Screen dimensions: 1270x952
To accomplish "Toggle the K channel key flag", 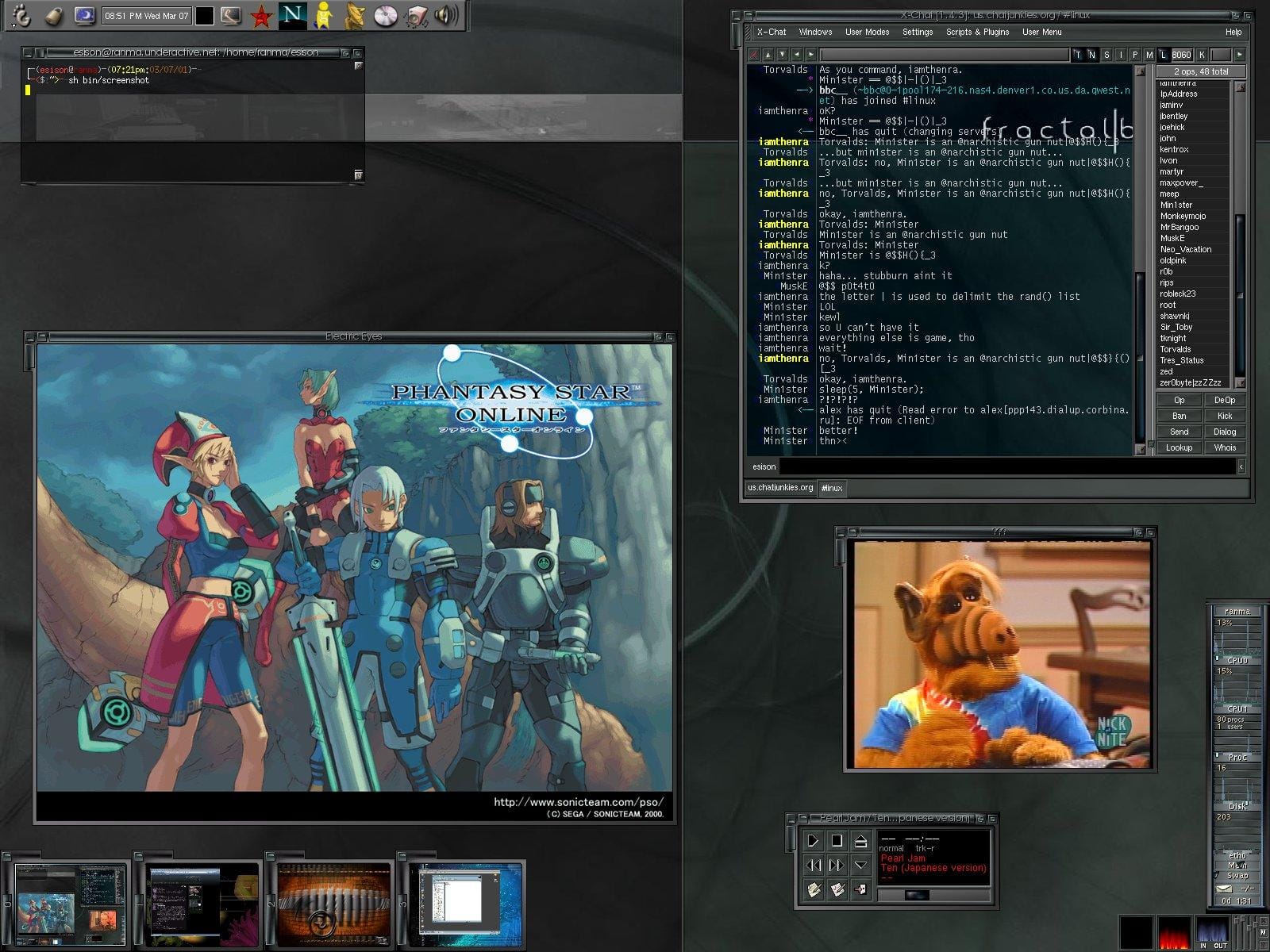I will coord(1202,55).
